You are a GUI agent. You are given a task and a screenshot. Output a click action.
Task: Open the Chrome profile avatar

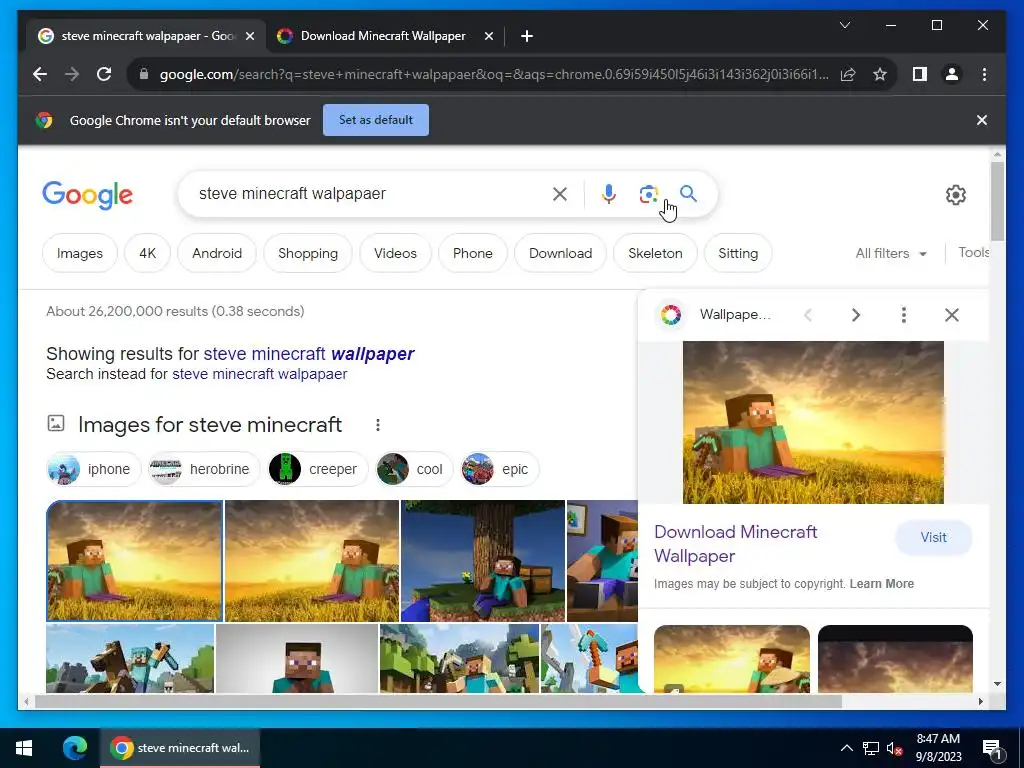[952, 74]
